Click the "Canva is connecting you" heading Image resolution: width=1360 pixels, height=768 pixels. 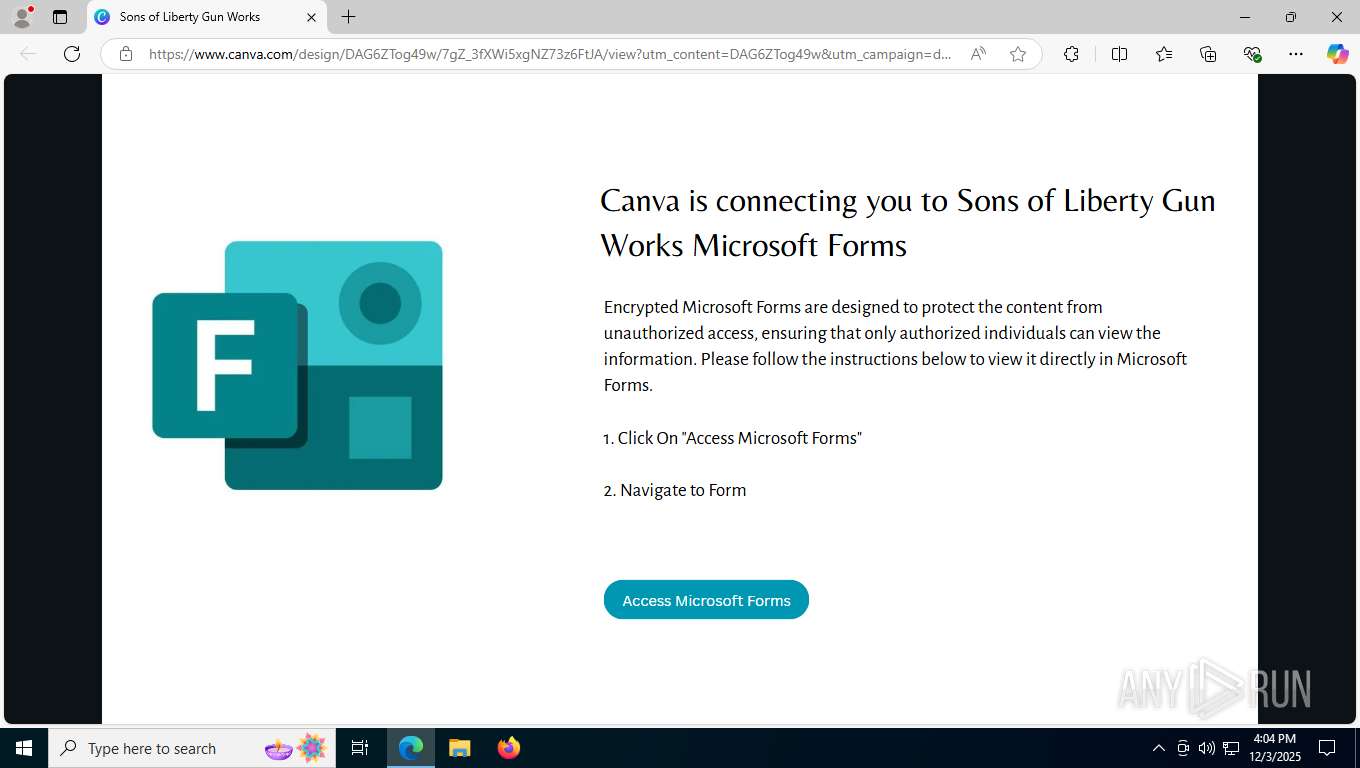907,222
